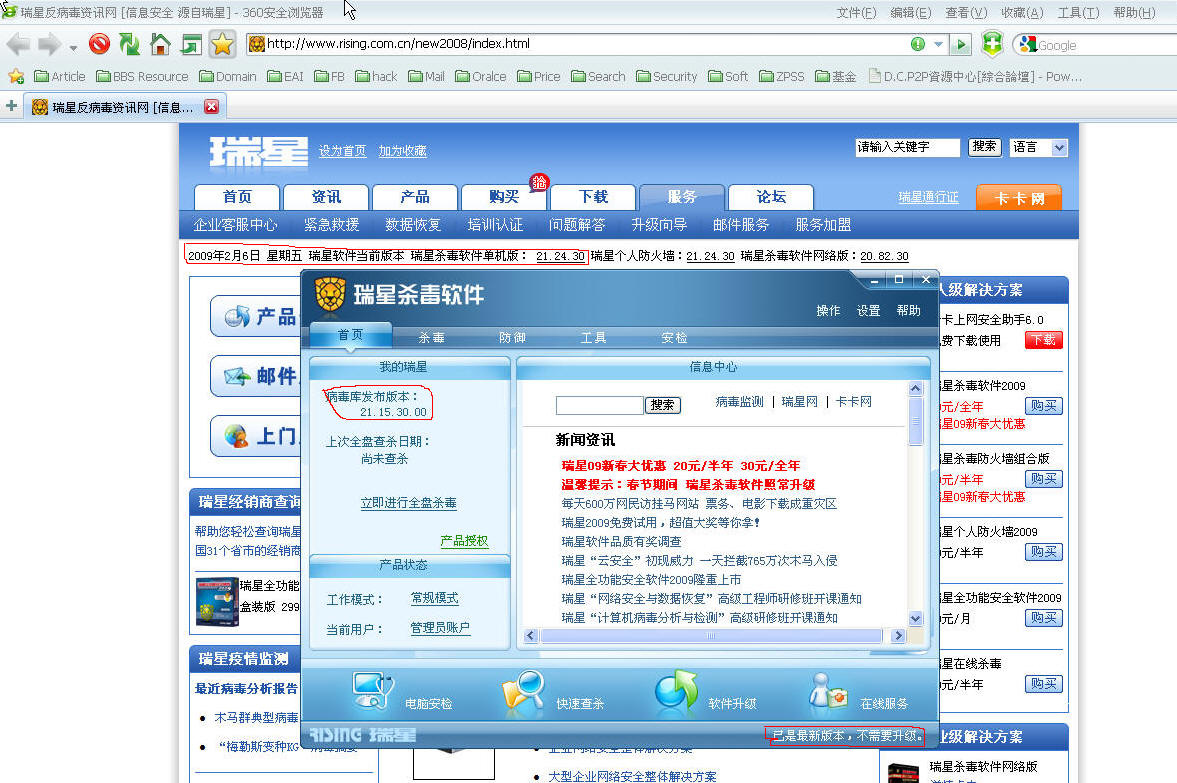This screenshot has width=1177, height=783.
Task: Open the back/forward history dropdown arrow
Action: click(73, 47)
